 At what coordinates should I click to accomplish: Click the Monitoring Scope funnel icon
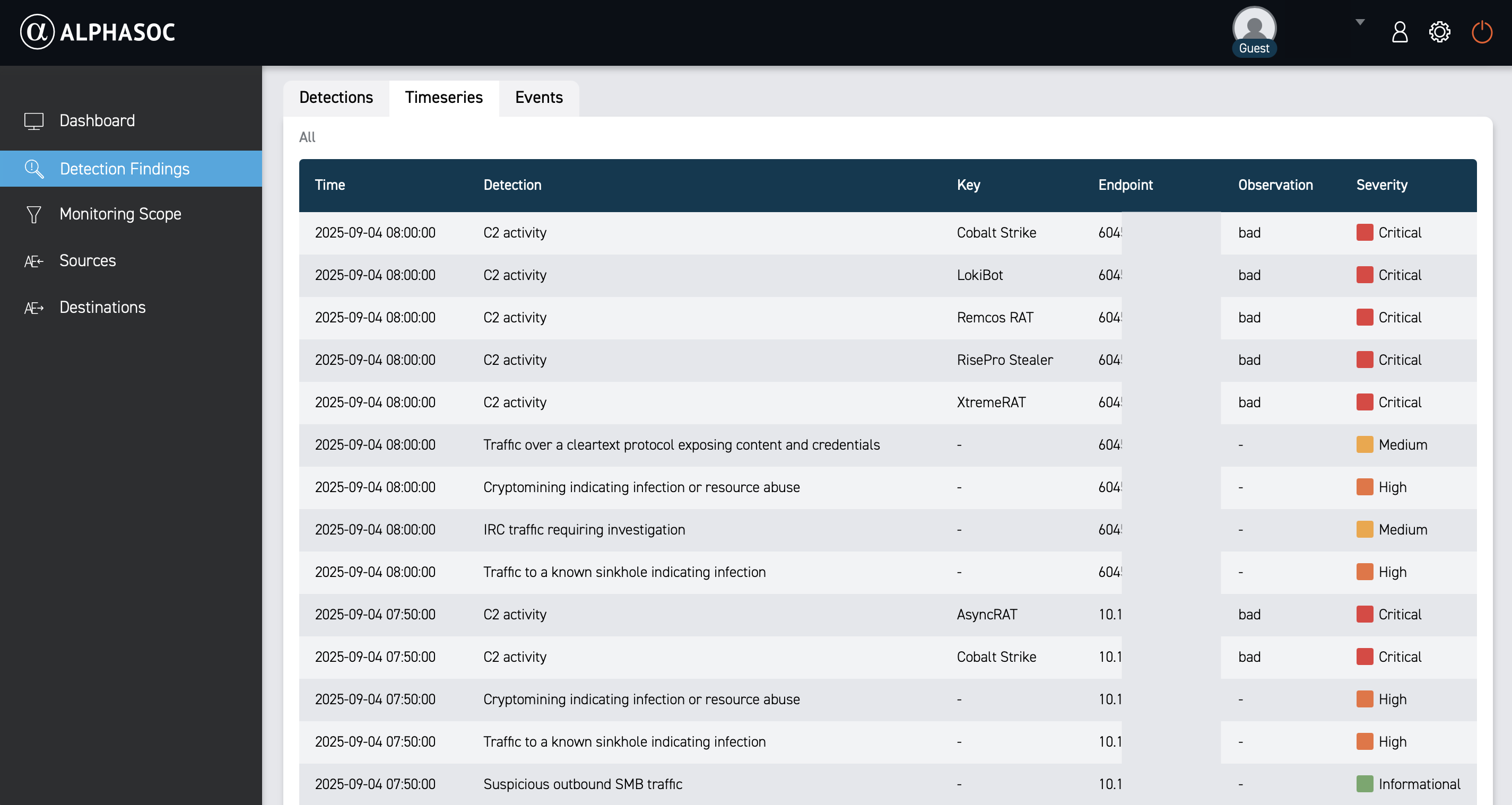[x=33, y=214]
